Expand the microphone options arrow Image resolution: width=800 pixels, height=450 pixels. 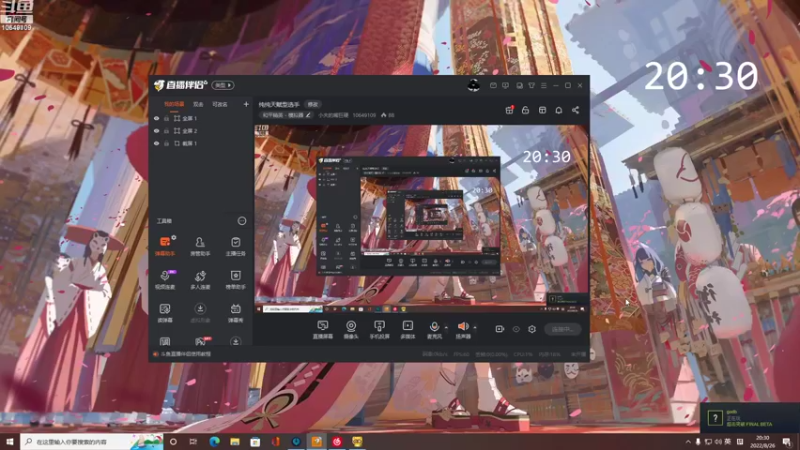[x=446, y=327]
